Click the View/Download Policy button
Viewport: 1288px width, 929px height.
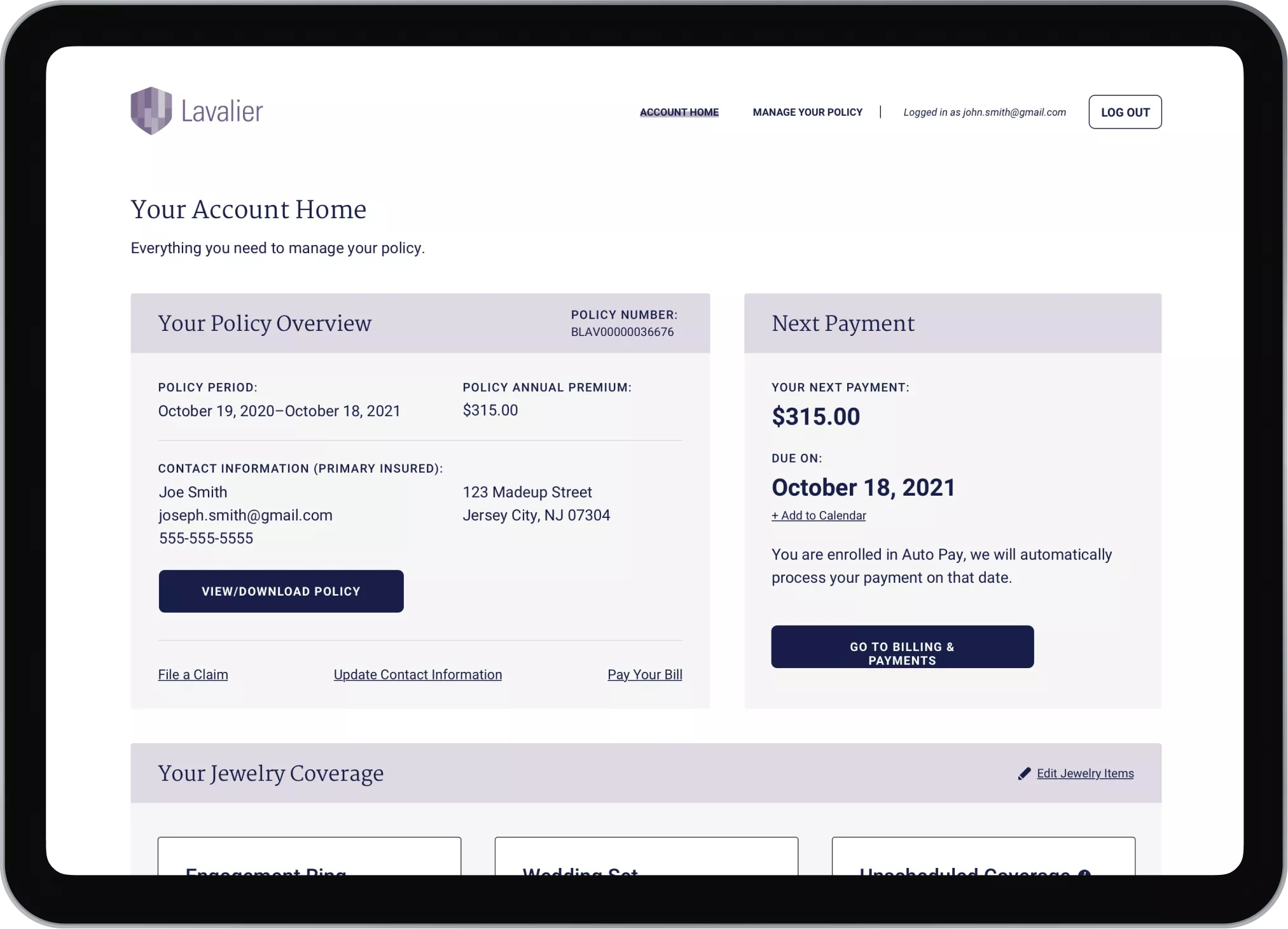coord(280,591)
